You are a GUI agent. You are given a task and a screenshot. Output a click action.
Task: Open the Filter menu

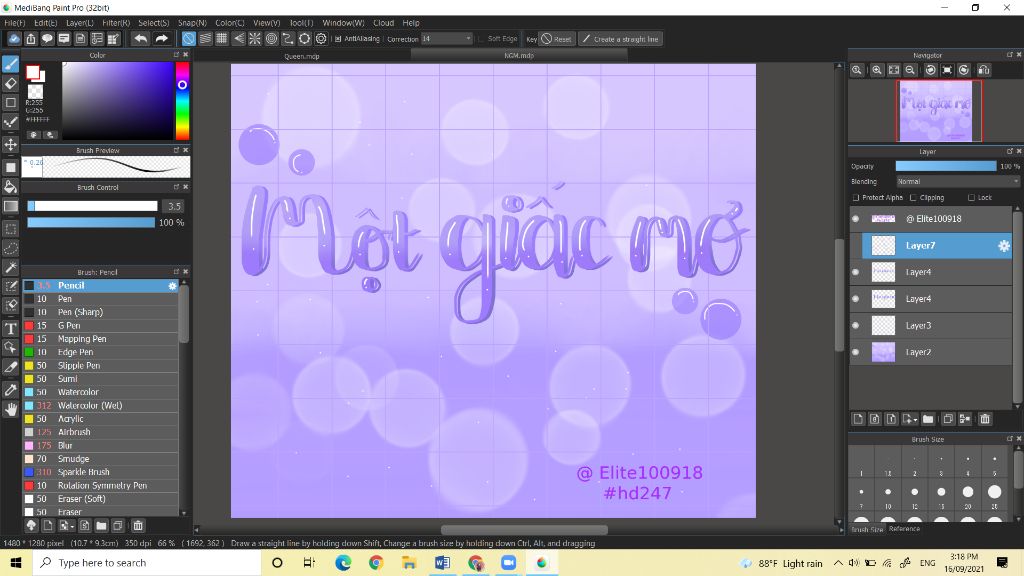click(x=116, y=23)
